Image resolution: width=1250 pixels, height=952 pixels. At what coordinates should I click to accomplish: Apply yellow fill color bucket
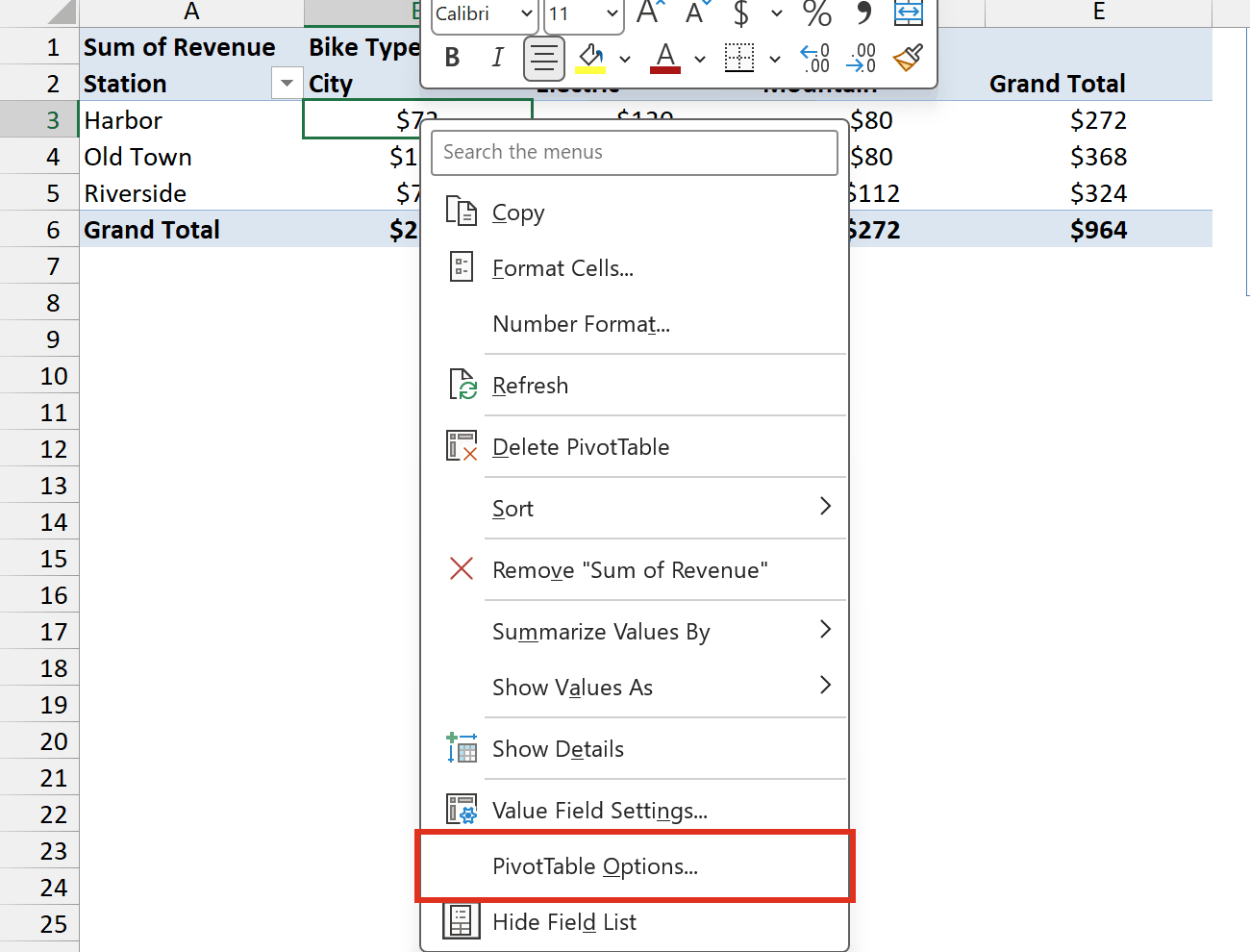point(590,58)
